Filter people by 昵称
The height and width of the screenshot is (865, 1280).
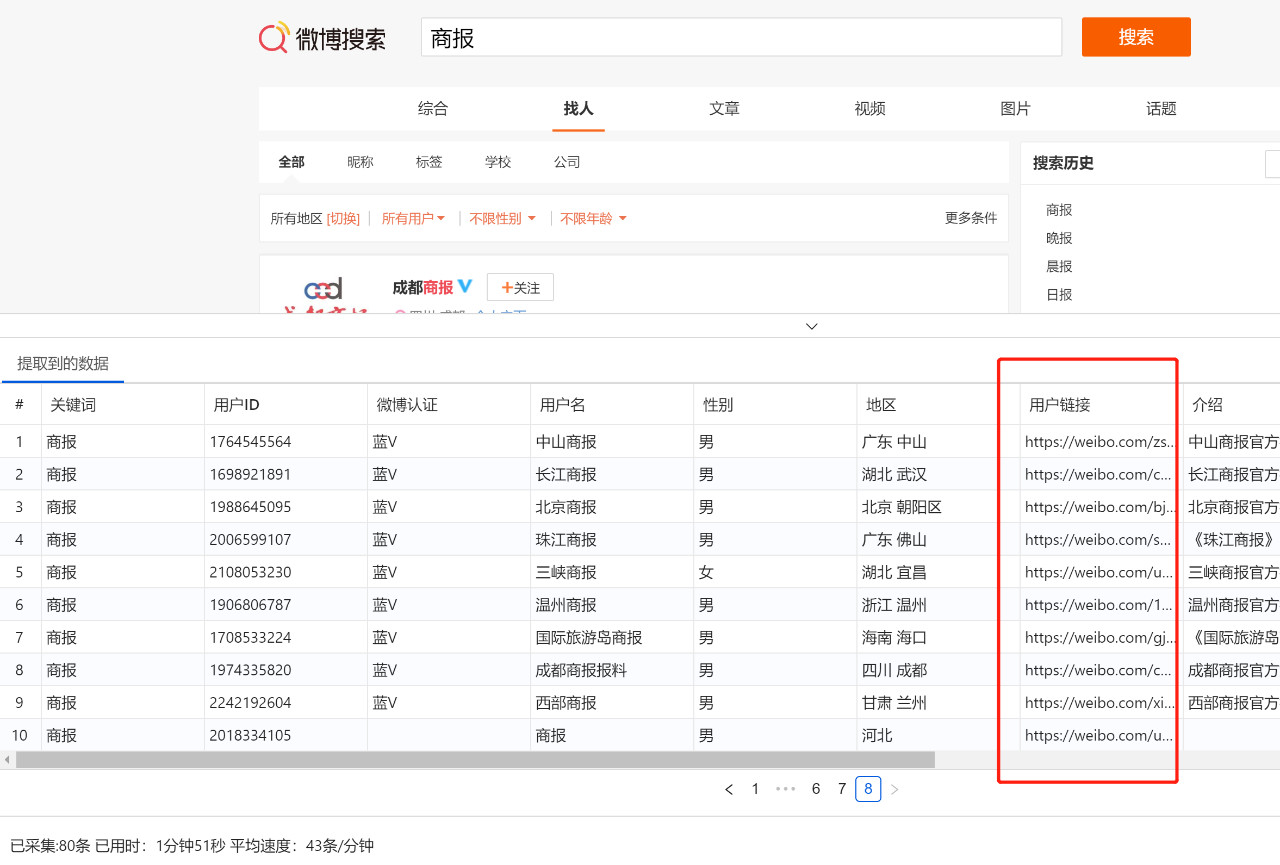(x=360, y=162)
